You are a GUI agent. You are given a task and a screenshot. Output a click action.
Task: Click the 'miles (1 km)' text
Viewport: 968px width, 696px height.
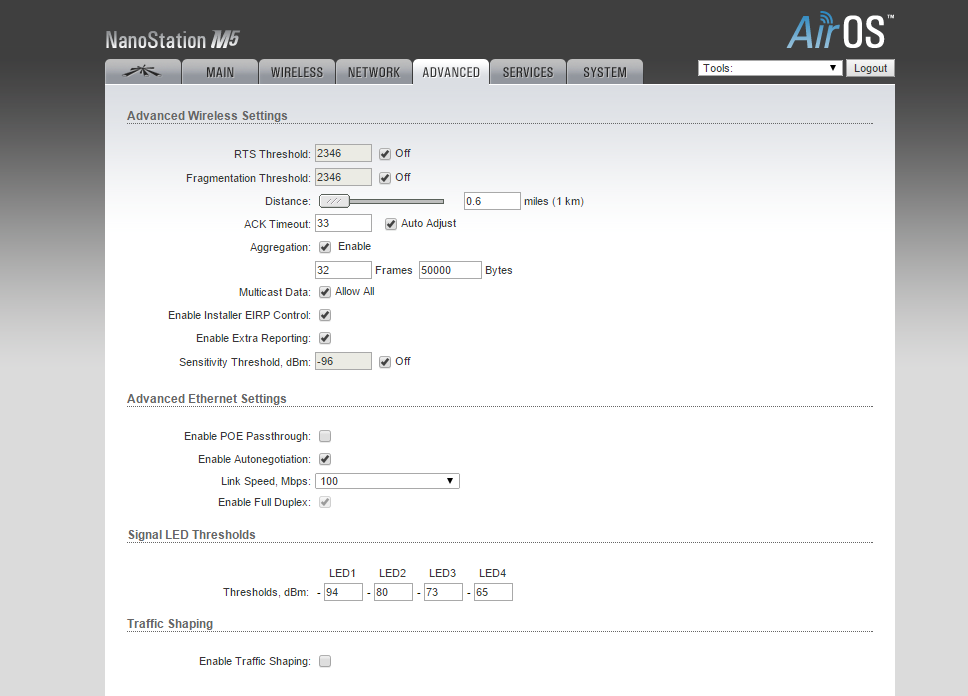(x=554, y=201)
